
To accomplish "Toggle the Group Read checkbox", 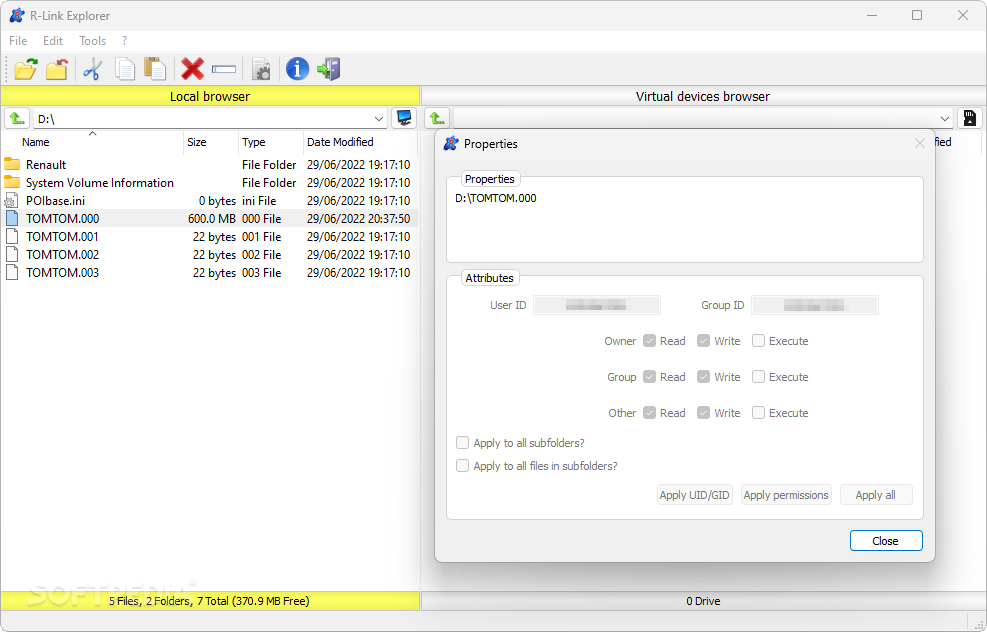I will click(650, 376).
